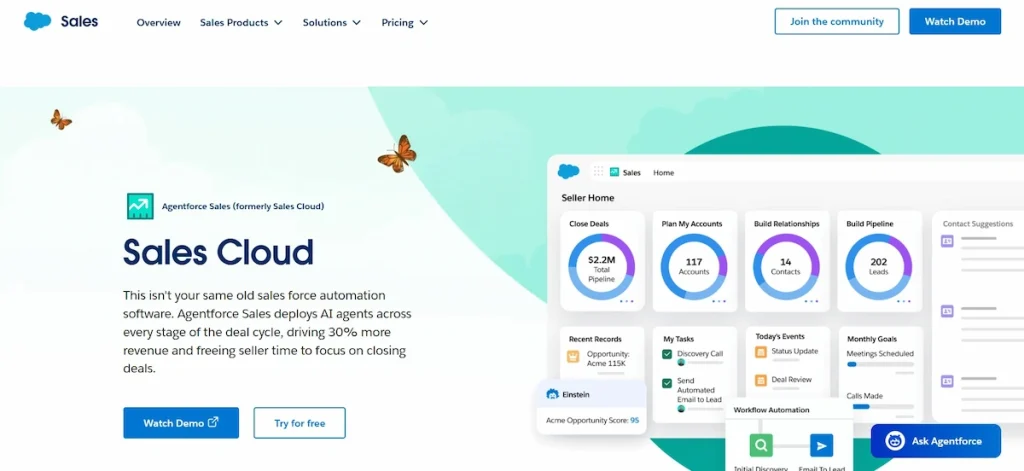Click the Salesforce cloud logo in dashboard preview
The image size is (1024, 471).
pos(568,172)
